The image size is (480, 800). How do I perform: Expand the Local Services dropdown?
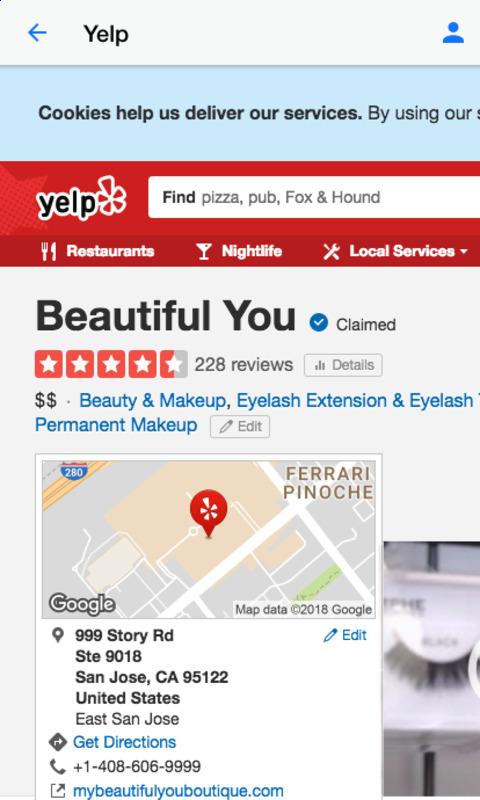(x=395, y=251)
